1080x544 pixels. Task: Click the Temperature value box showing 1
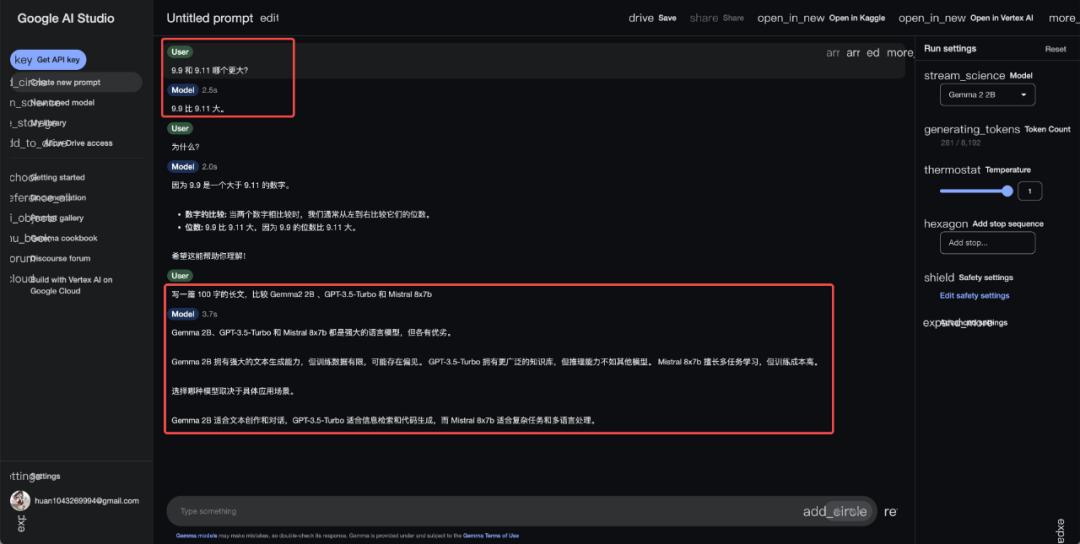point(1030,191)
